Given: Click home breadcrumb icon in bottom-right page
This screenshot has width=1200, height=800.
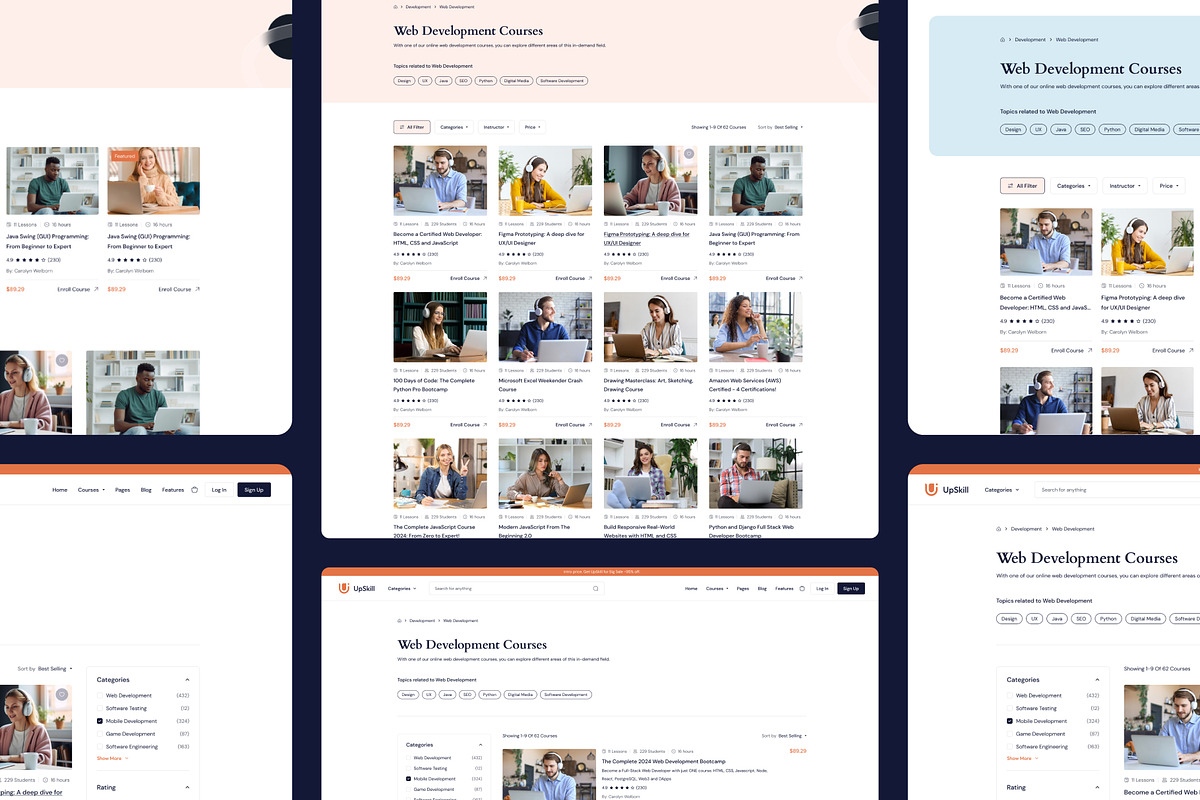Looking at the screenshot, I should click(1000, 529).
